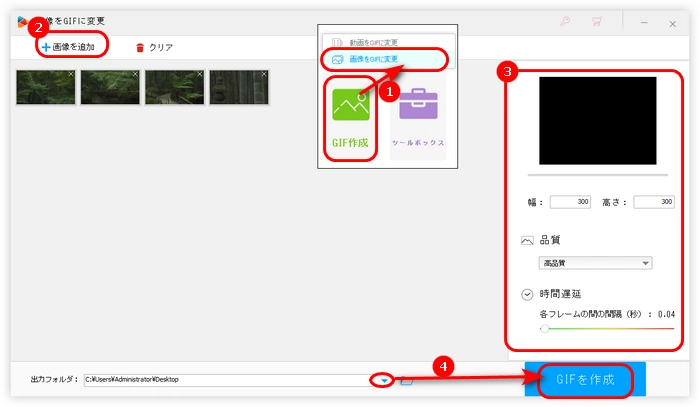Screen dimensions: 700x407
Task: Click the black GIF preview area
Action: [x=598, y=120]
